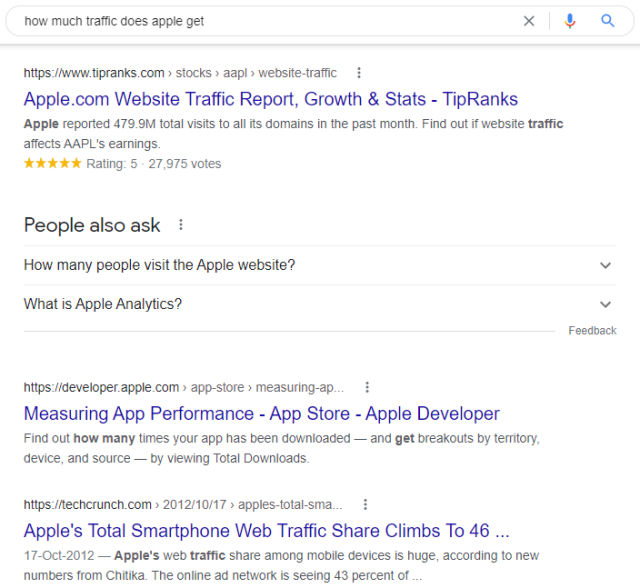Image resolution: width=640 pixels, height=588 pixels.
Task: Open the Apple's Total Smartphone Web Traffic Share link
Action: pos(267,531)
